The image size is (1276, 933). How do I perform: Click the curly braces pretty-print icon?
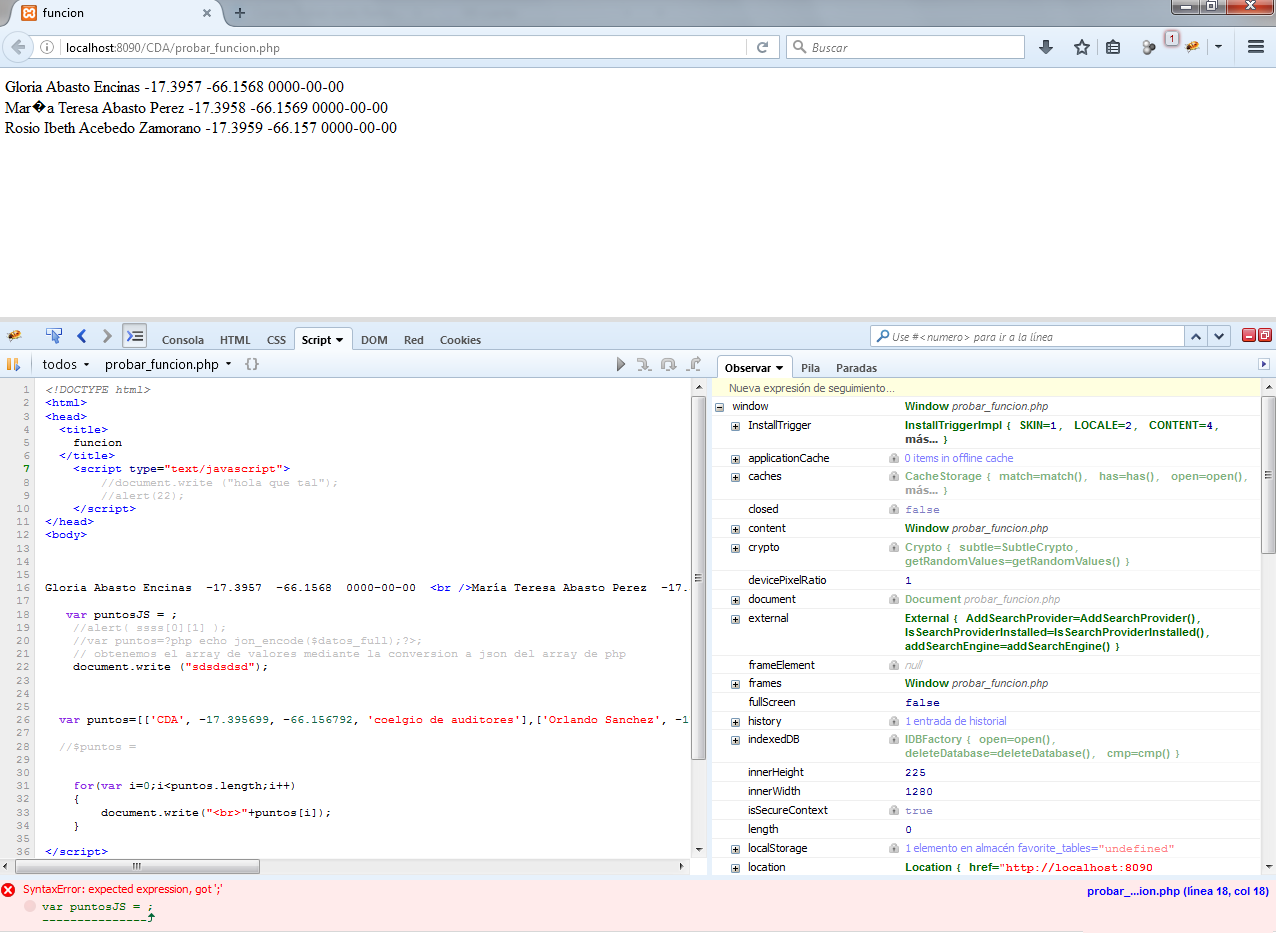pos(252,365)
